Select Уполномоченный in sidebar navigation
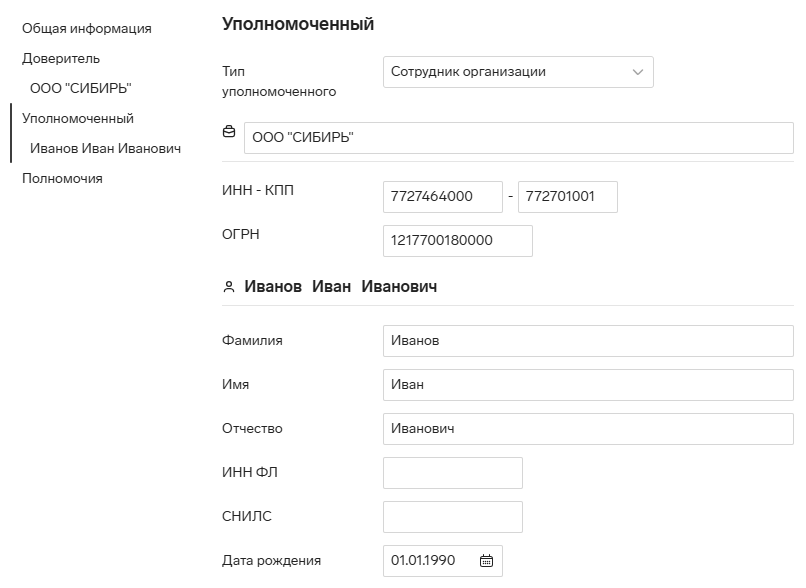The height and width of the screenshot is (588, 806). click(x=78, y=118)
